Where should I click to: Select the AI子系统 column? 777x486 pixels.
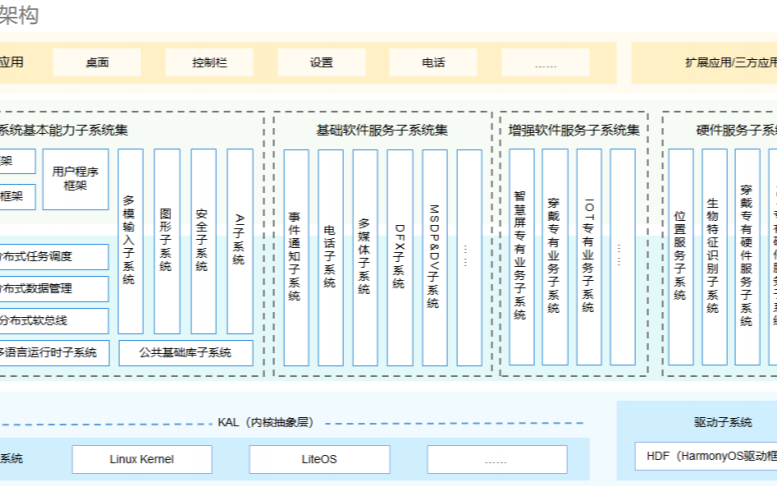pyautogui.click(x=240, y=241)
